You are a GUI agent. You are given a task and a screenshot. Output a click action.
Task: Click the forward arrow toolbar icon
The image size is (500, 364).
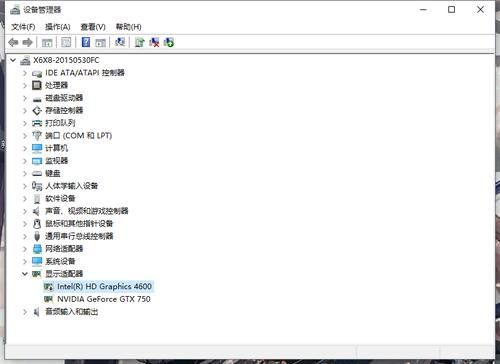pyautogui.click(x=27, y=42)
